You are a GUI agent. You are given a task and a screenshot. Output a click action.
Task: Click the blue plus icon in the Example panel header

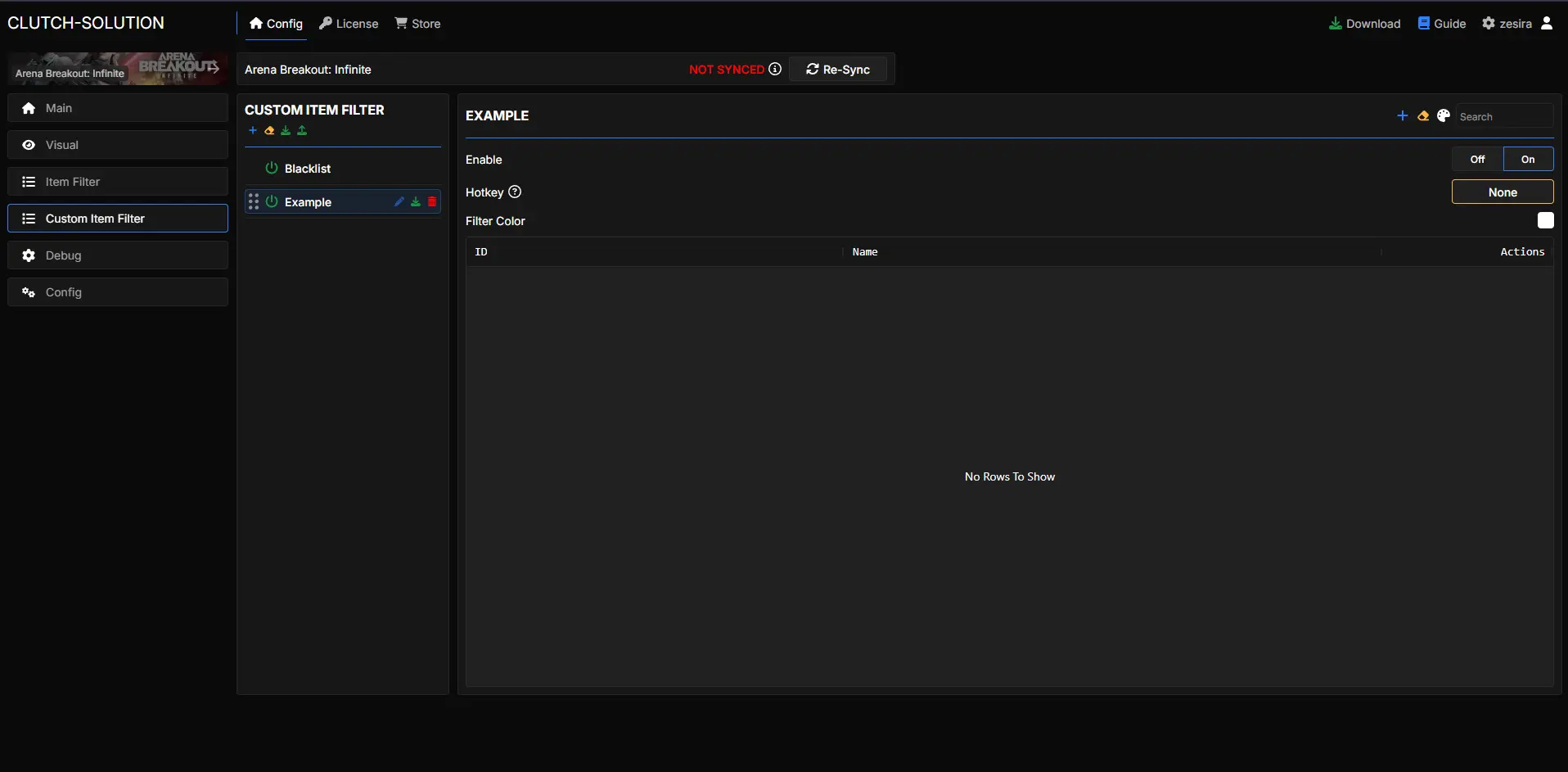pos(1402,116)
